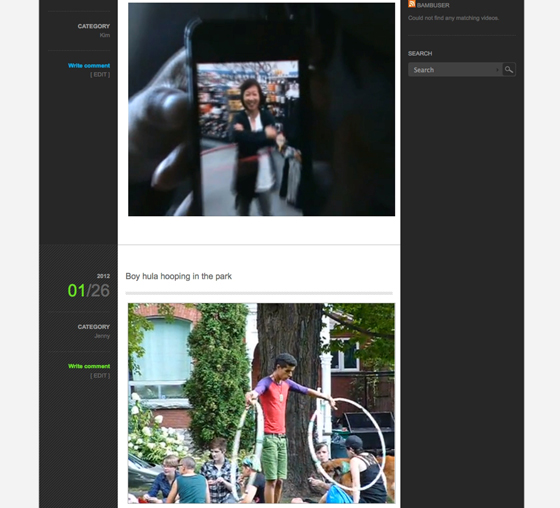Select text 'Could not find any matching videos.'

coord(453,18)
